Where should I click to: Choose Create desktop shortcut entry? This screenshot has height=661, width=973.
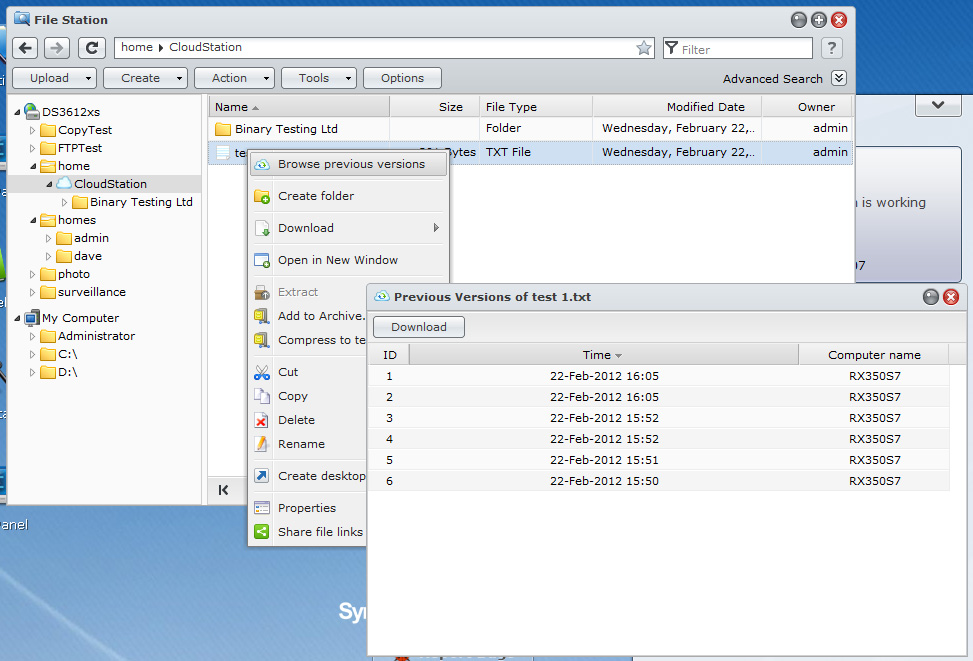click(308, 476)
